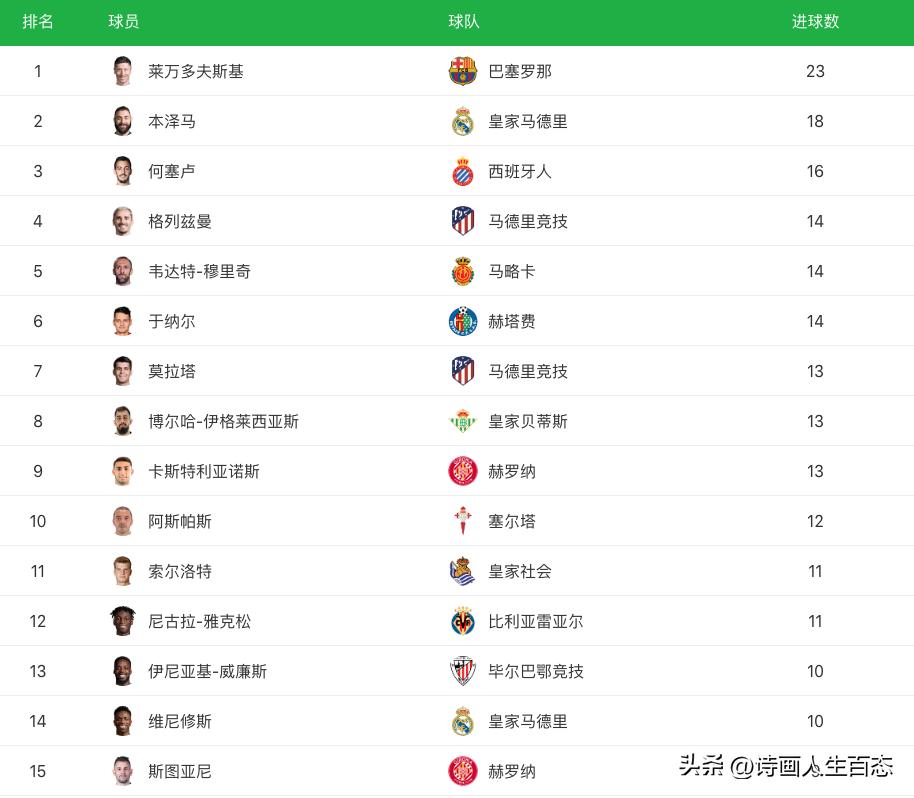Viewport: 914px width, 798px height.
Task: Click the Athletic Bilbao (毕尔巴鄂竞技) crest icon
Action: coord(463,671)
